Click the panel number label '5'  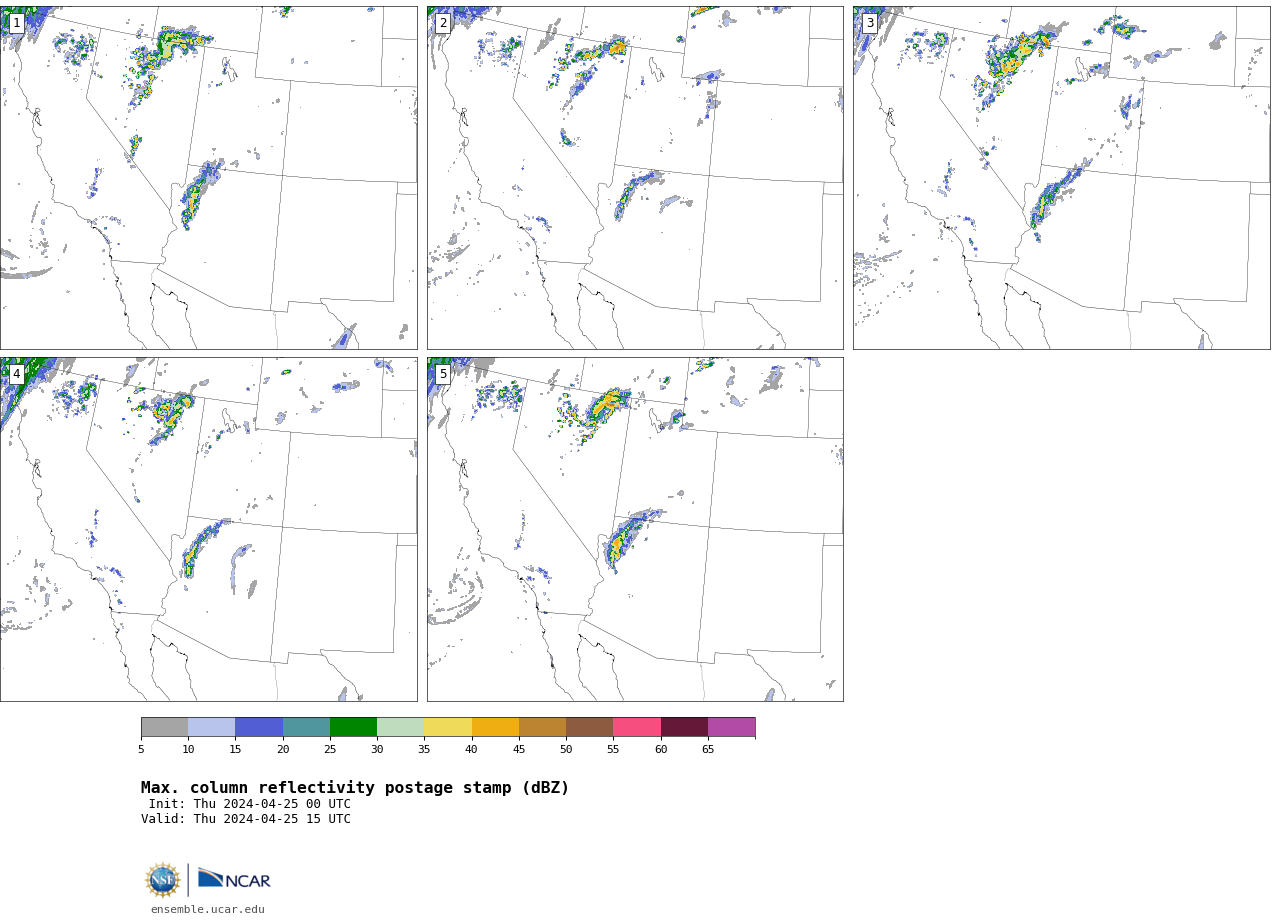(x=443, y=374)
